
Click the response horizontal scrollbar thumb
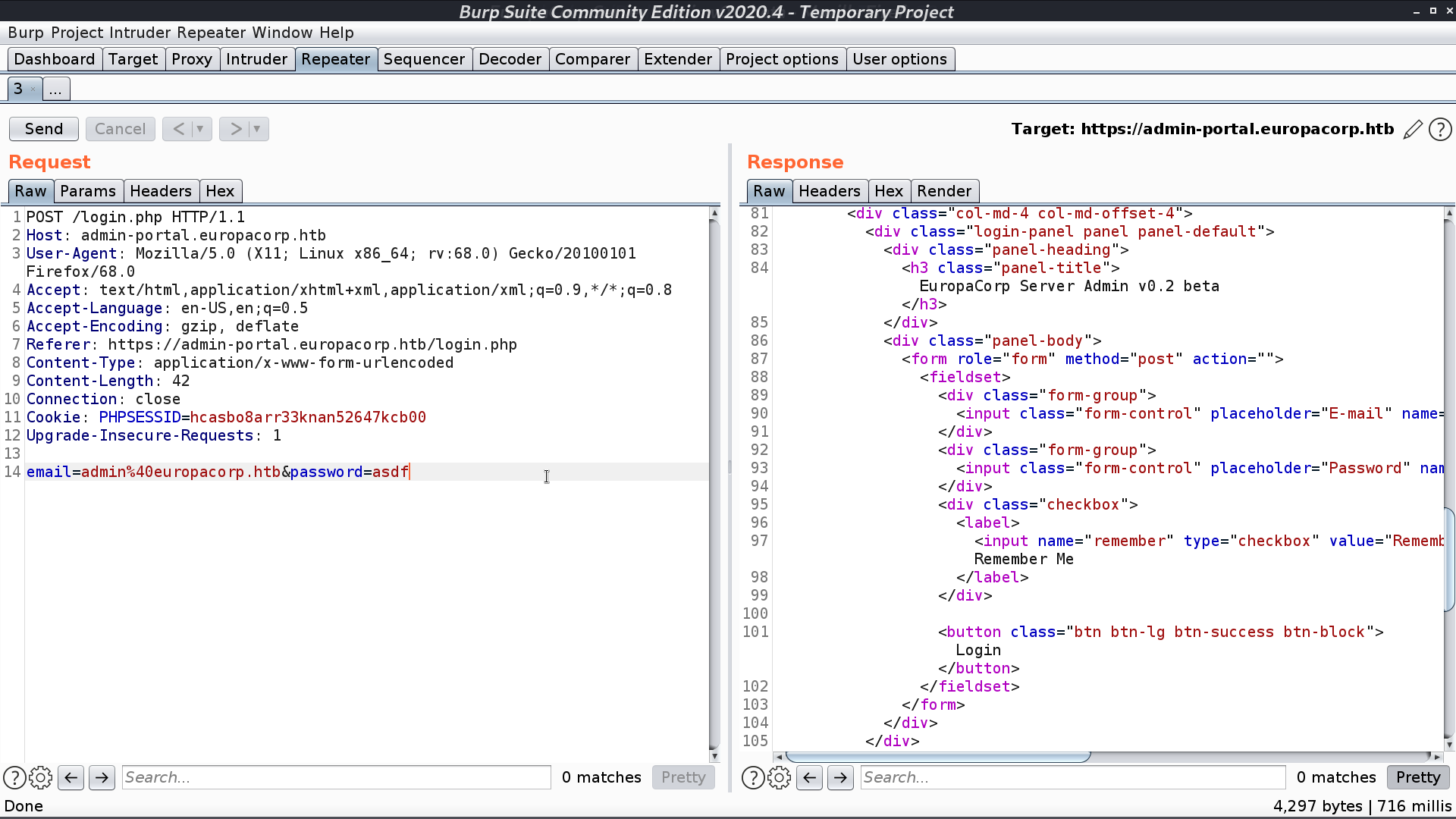pyautogui.click(x=938, y=757)
